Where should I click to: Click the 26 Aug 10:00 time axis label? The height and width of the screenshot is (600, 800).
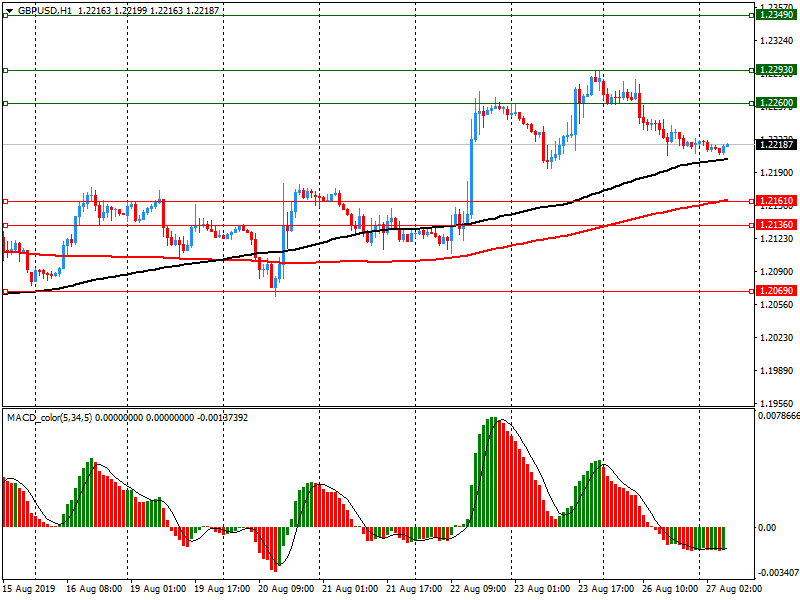click(x=670, y=589)
